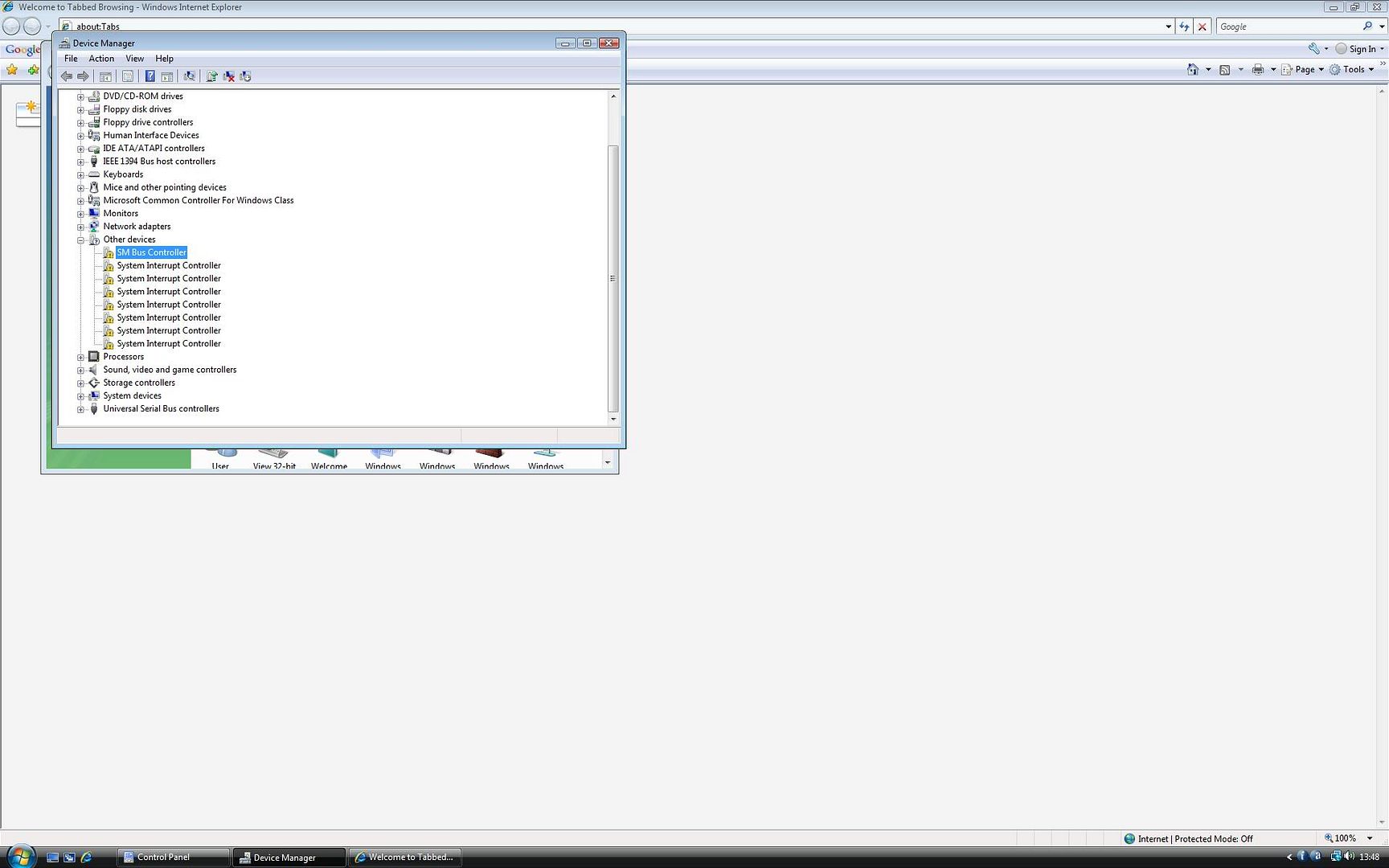Select the Storage controllers category
The height and width of the screenshot is (868, 1389).
click(139, 383)
